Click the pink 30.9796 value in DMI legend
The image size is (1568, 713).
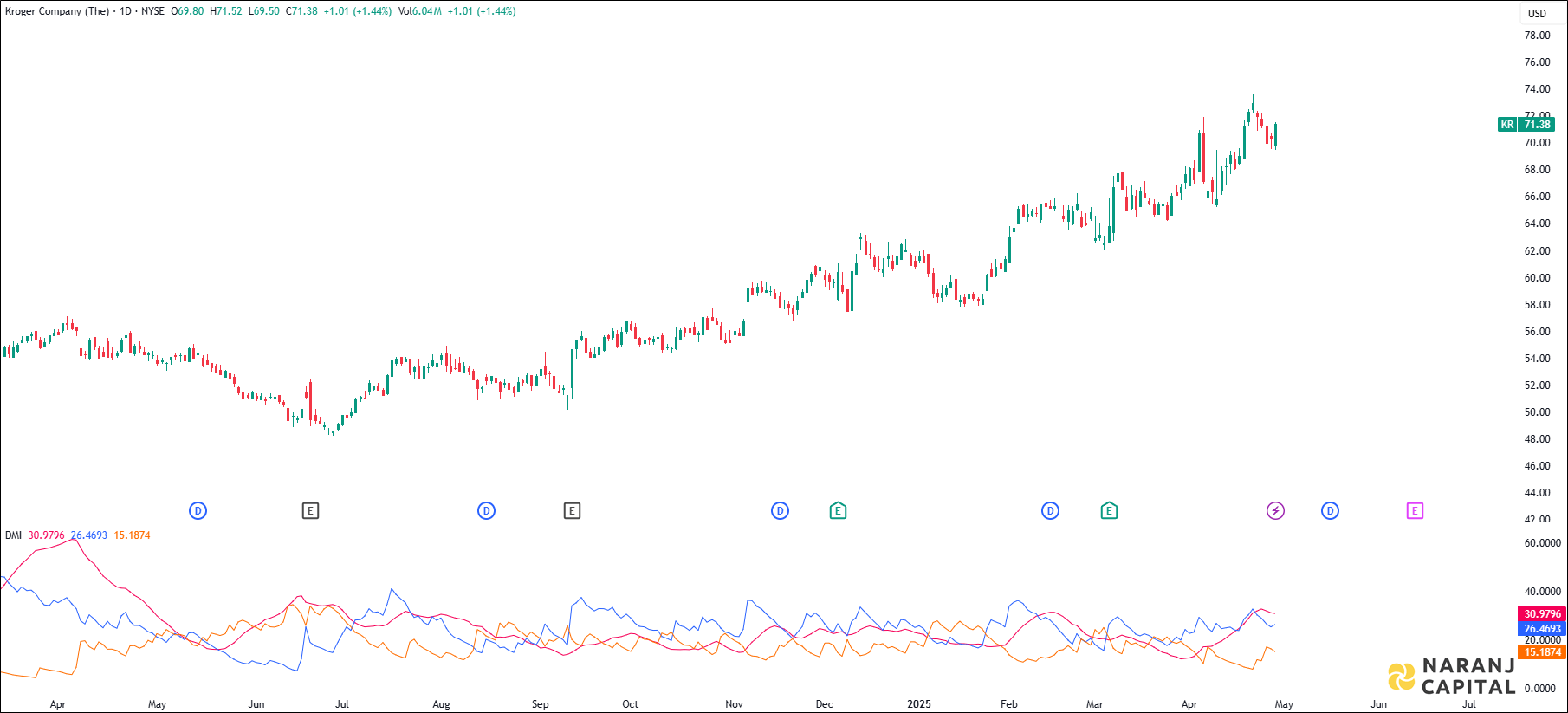pos(46,535)
